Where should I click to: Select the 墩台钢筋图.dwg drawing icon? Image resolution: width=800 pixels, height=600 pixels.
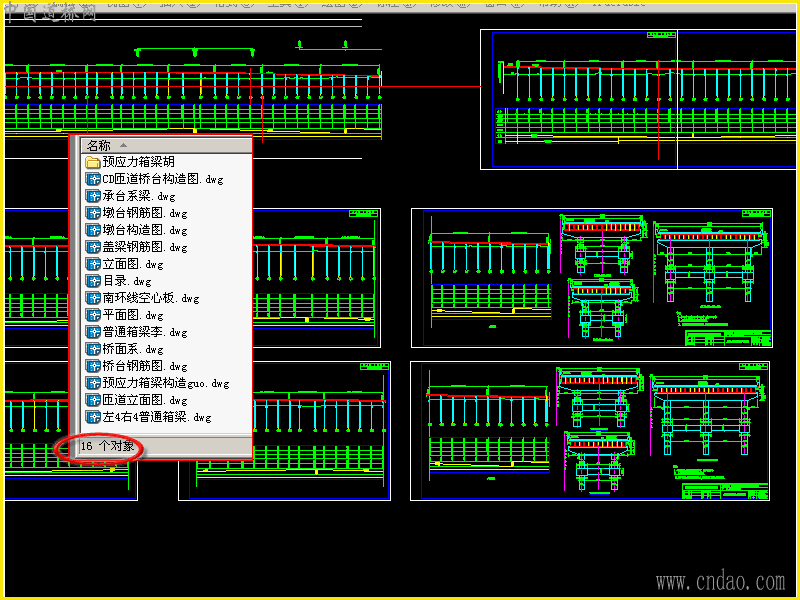click(92, 213)
